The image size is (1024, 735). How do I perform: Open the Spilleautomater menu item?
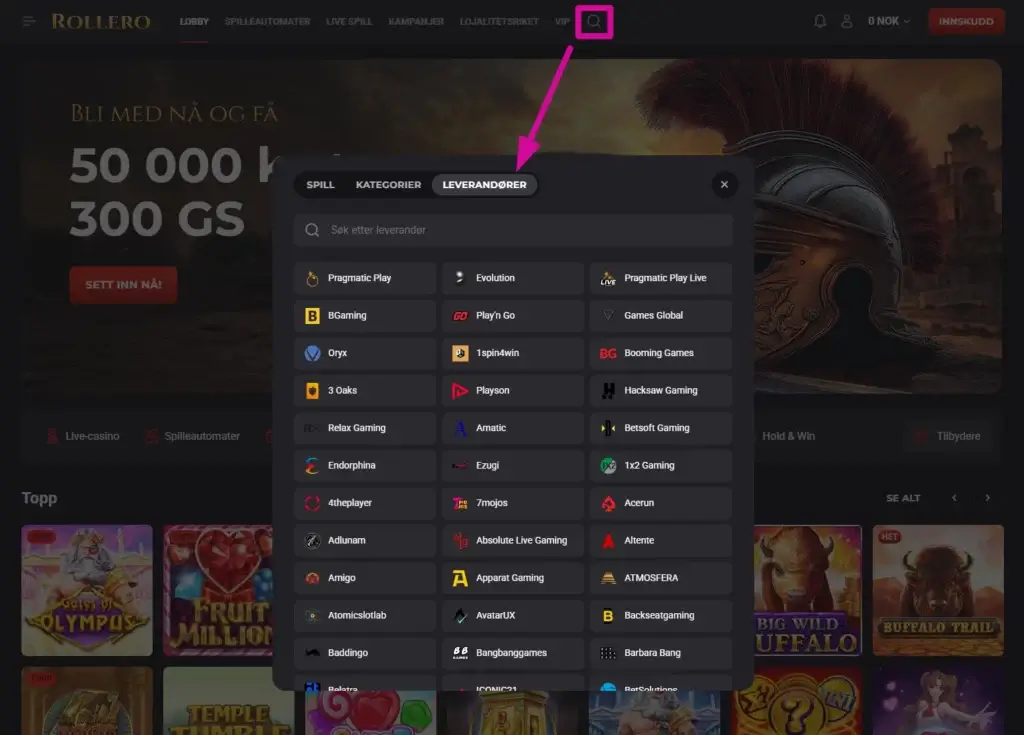point(267,22)
